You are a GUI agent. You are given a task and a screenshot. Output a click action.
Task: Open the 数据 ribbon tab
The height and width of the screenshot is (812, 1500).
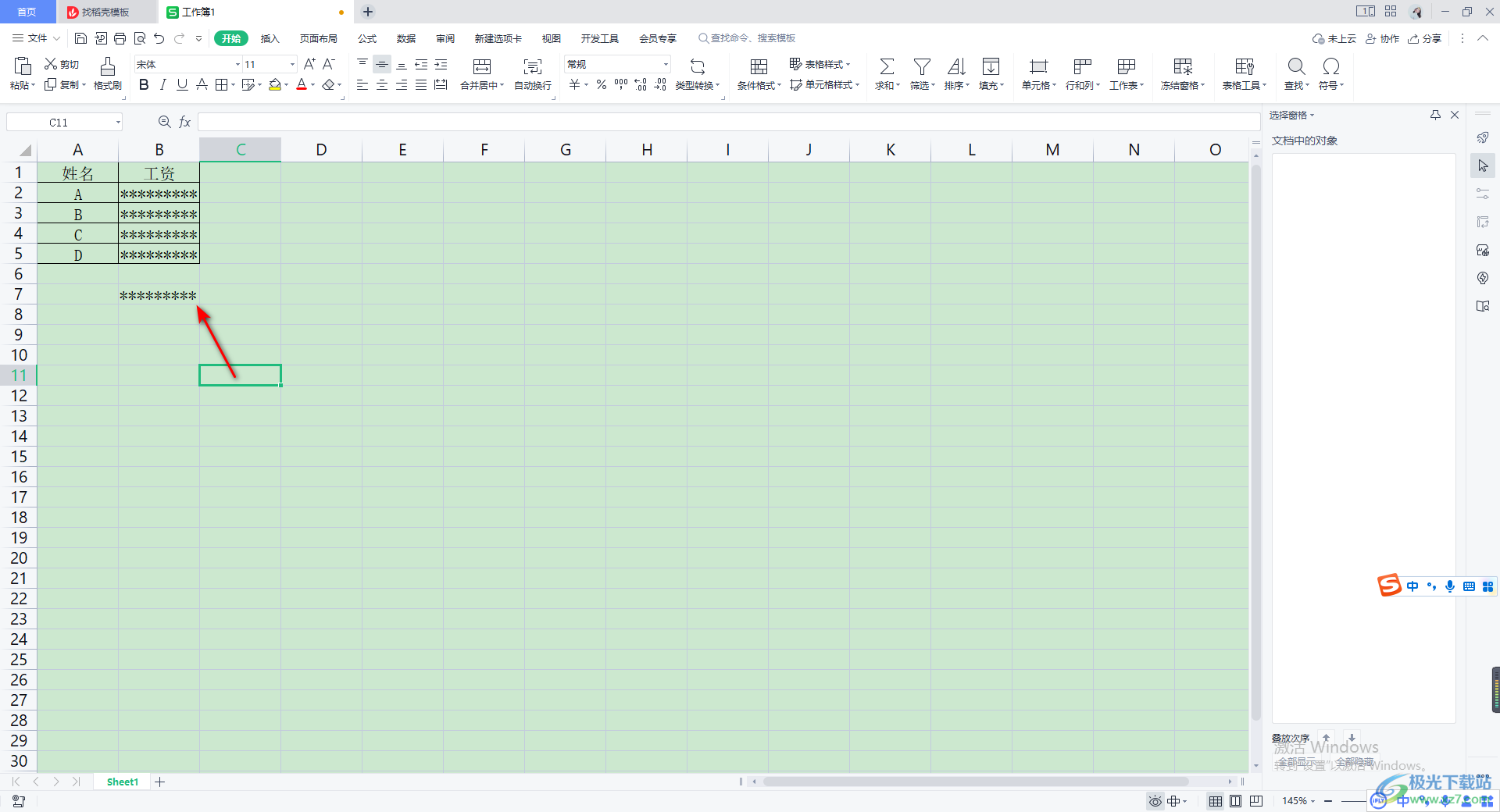coord(406,38)
